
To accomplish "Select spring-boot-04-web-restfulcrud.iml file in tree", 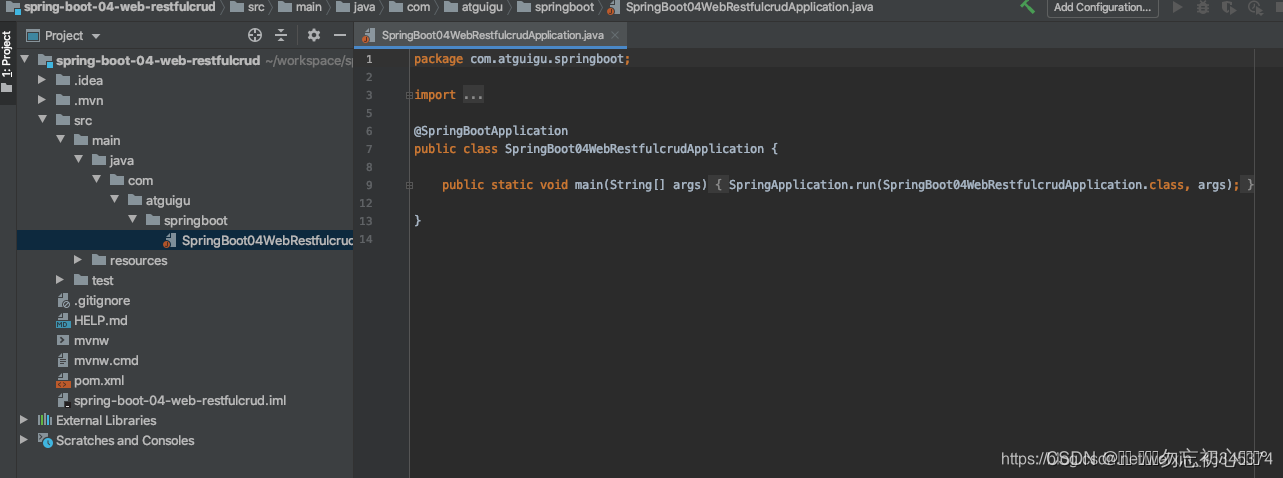I will 180,400.
